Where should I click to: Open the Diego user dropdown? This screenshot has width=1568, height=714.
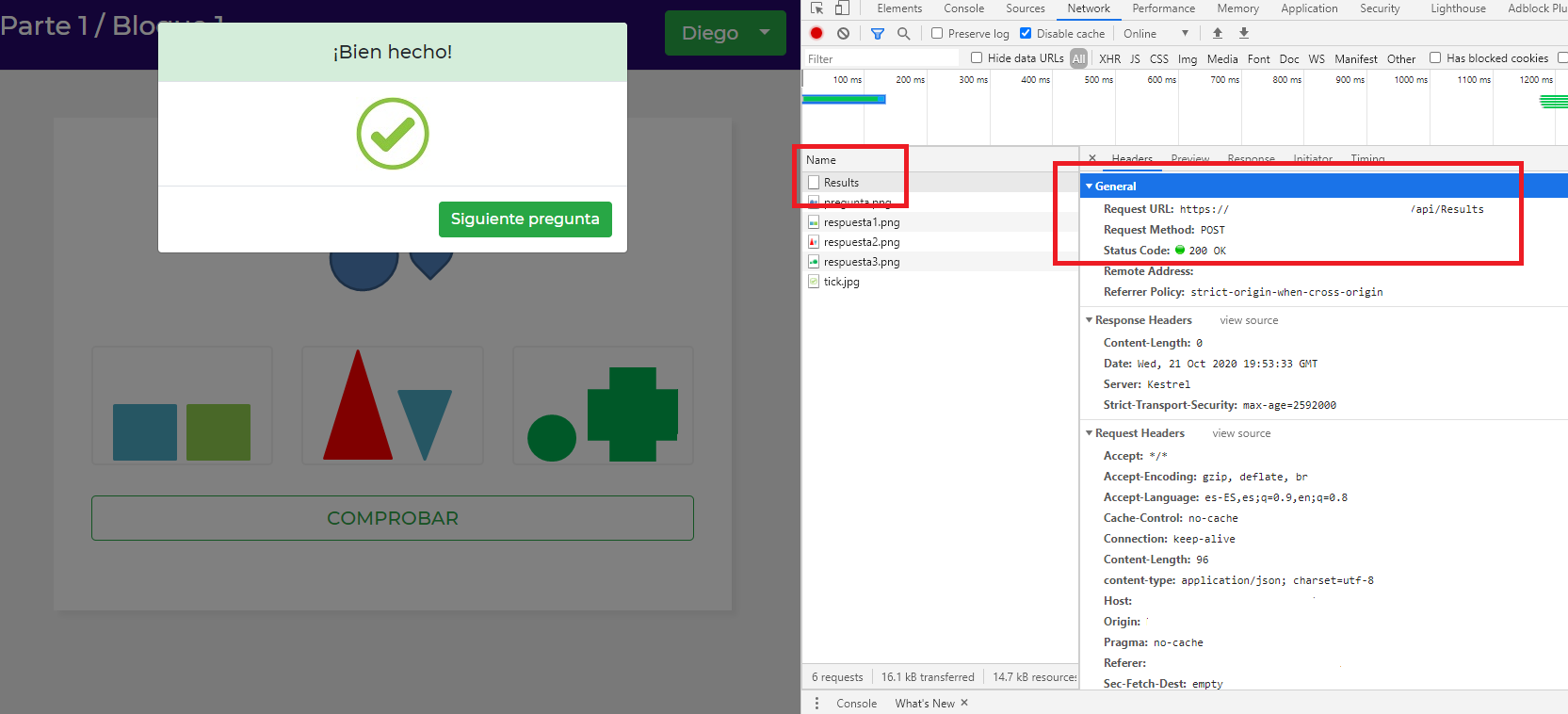click(x=725, y=33)
